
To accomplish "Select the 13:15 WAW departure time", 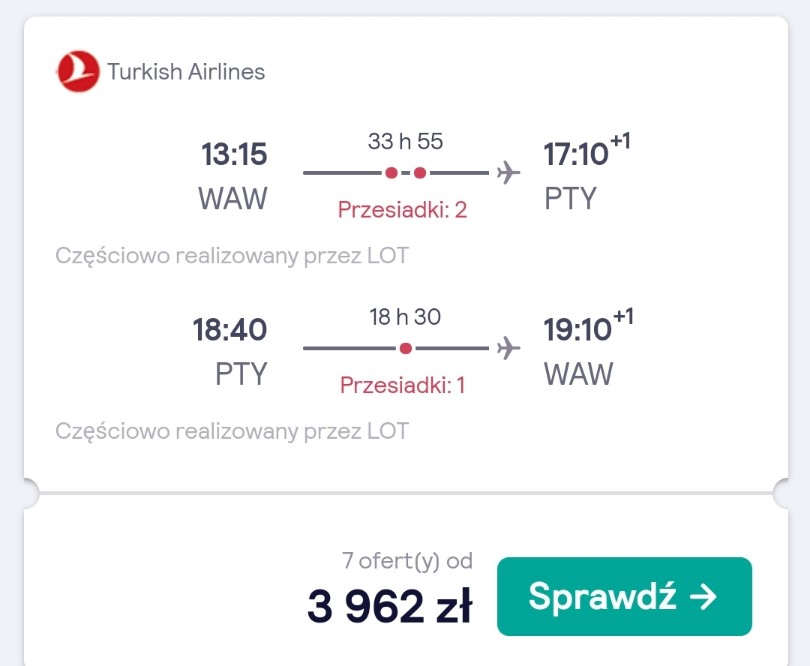I will tap(234, 154).
